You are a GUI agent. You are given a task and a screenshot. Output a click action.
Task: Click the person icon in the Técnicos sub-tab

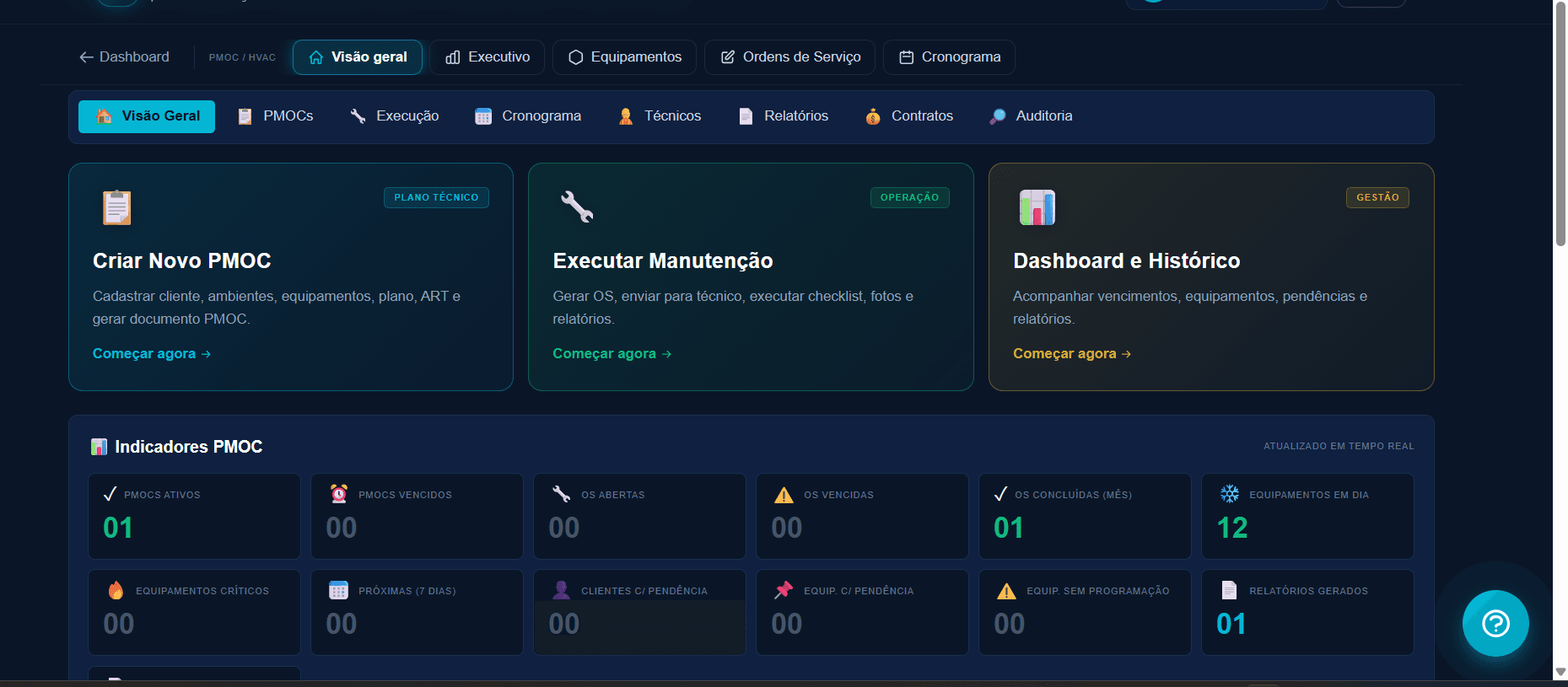[626, 116]
